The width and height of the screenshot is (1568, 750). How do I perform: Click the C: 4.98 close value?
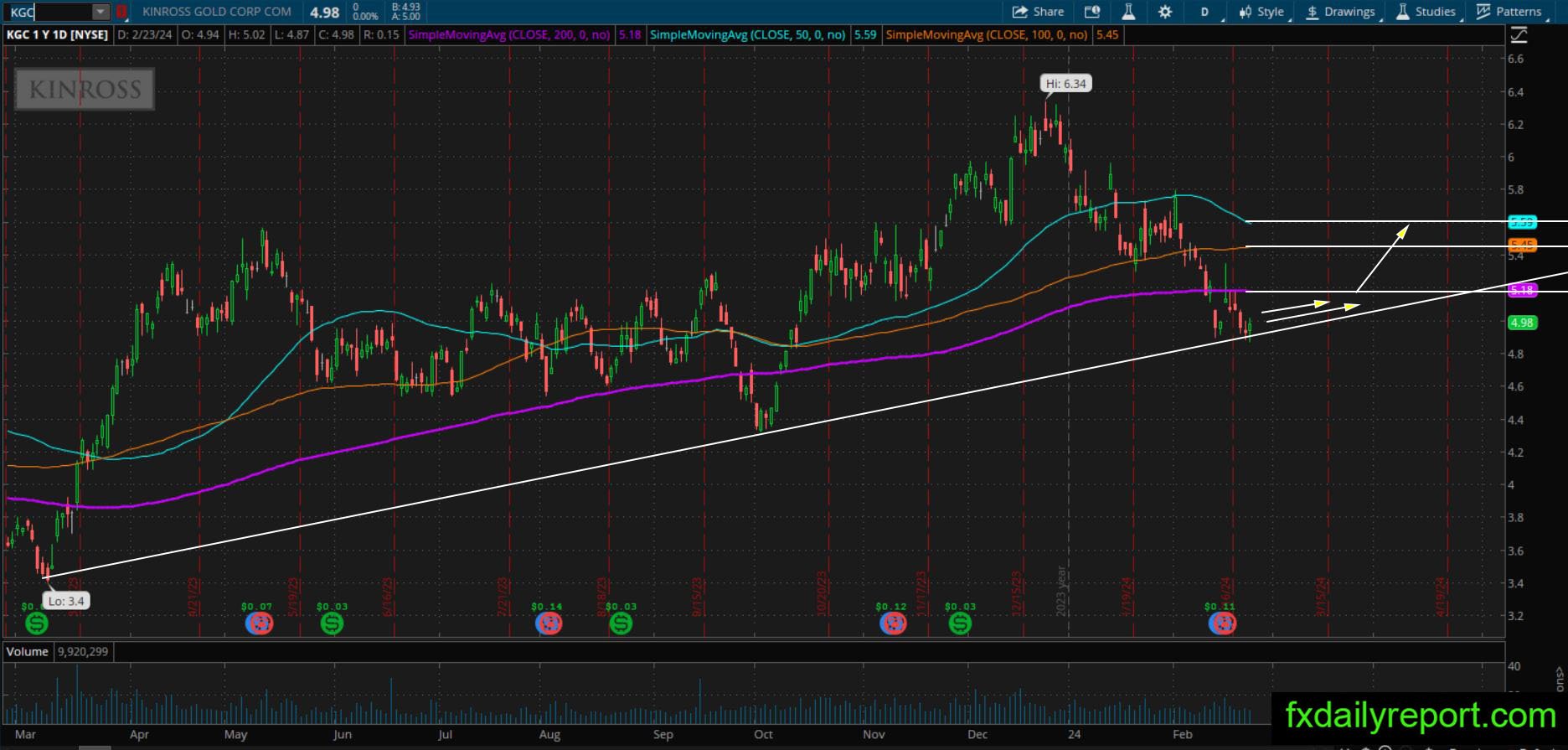point(335,35)
